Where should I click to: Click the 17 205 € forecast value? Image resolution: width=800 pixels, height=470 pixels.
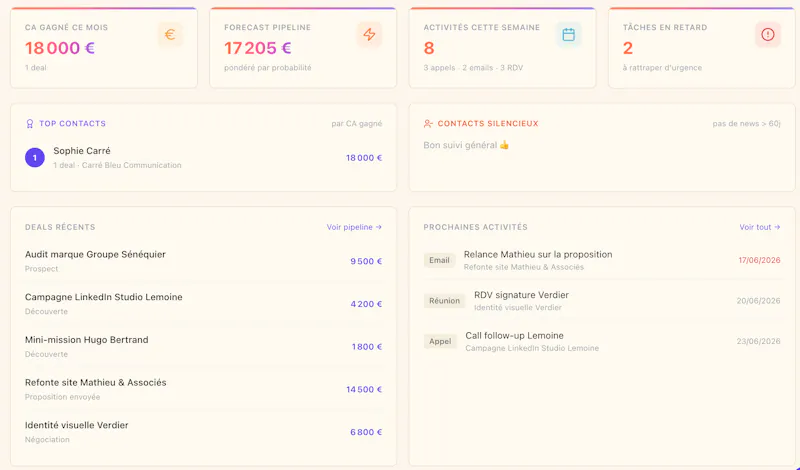(258, 48)
